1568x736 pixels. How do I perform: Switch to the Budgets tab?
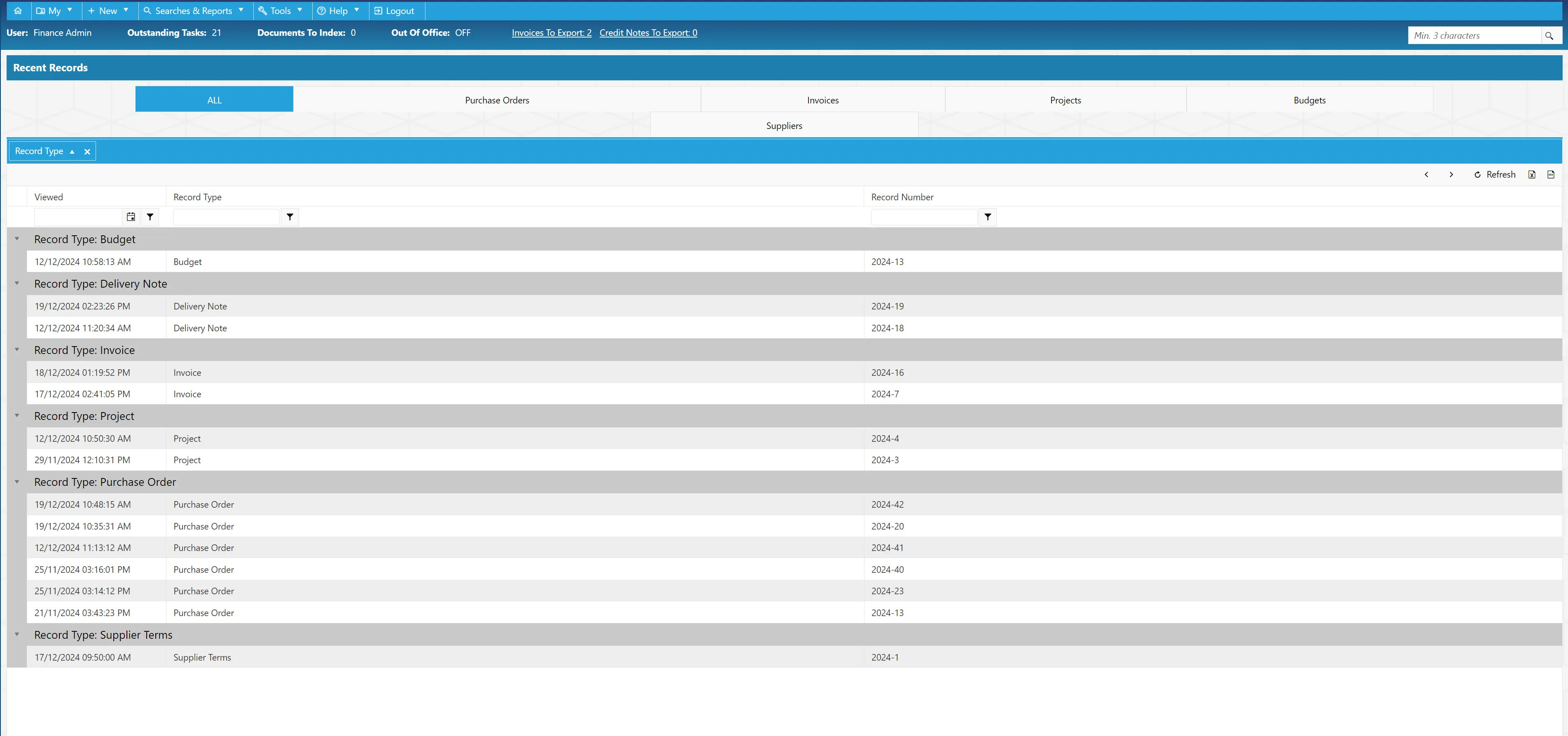[1309, 99]
